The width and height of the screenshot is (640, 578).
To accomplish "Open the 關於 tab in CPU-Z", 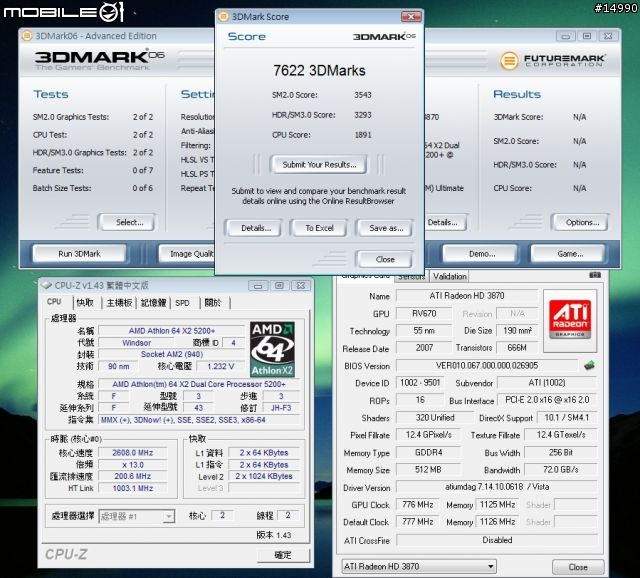I will click(x=213, y=303).
